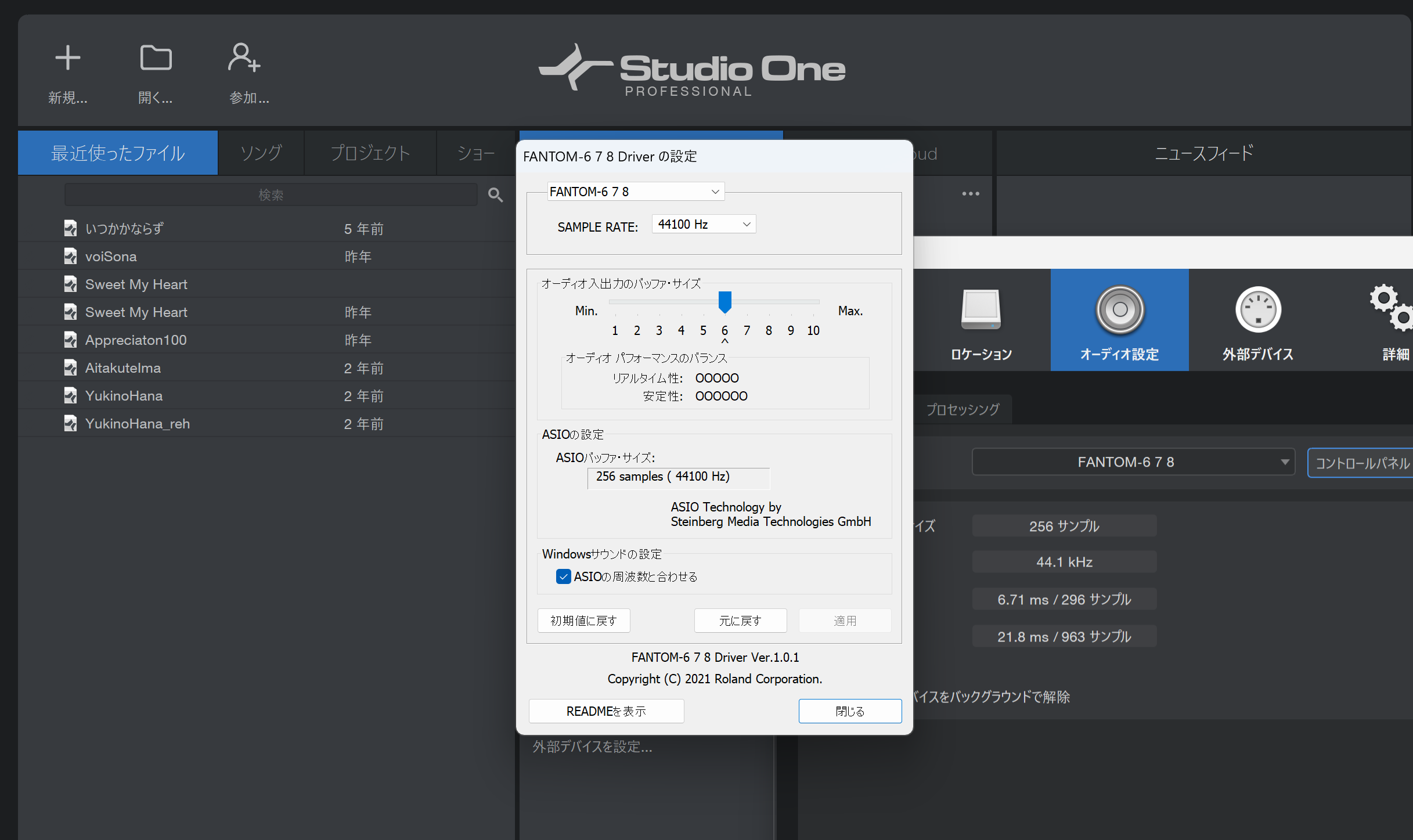1413x840 pixels.
Task: Click the search magnifier icon
Action: (495, 195)
